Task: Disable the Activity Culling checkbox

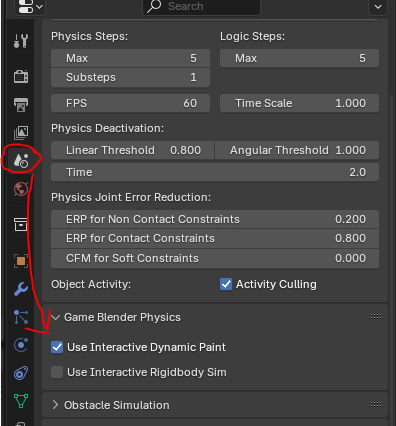Action: click(x=226, y=284)
